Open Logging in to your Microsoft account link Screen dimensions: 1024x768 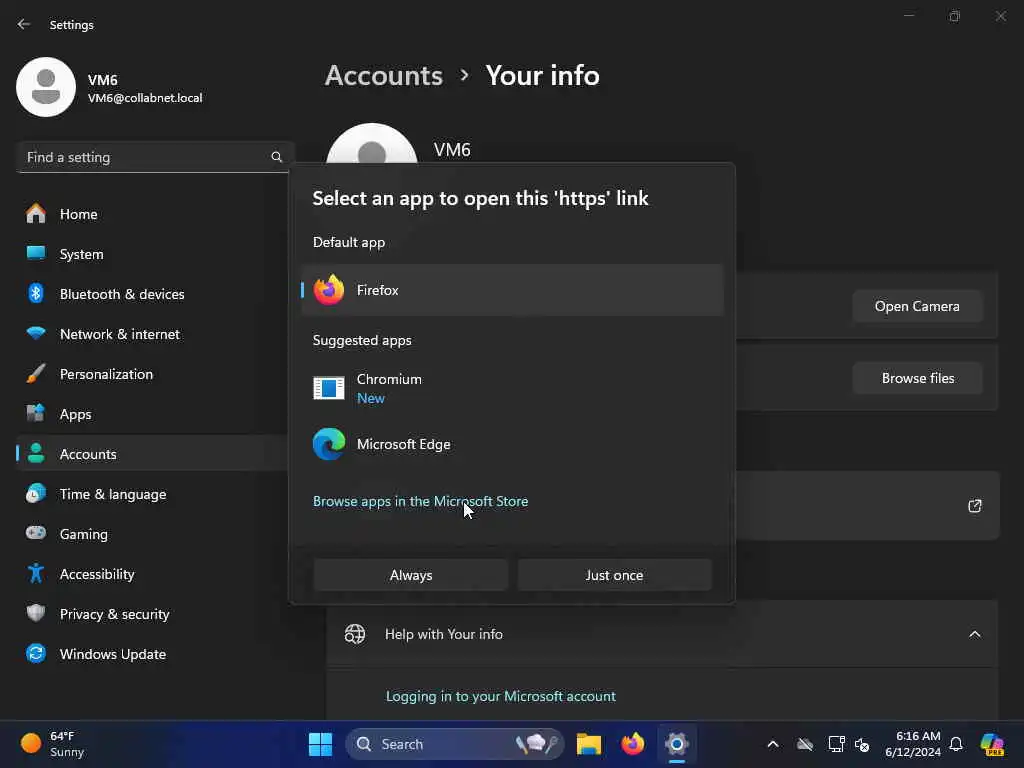500,696
